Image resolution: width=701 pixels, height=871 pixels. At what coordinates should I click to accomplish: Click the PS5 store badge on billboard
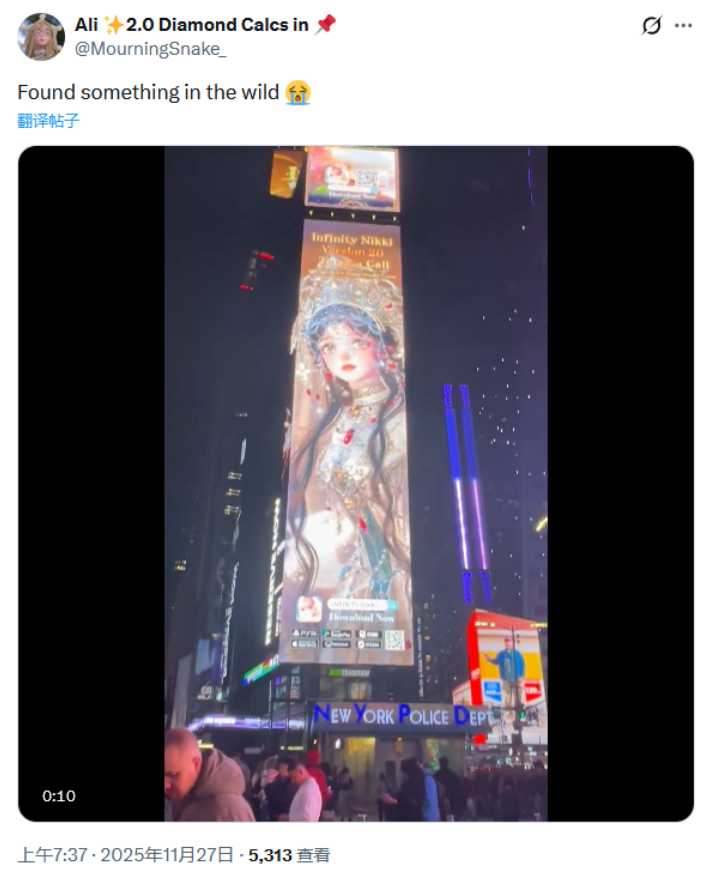click(x=305, y=633)
